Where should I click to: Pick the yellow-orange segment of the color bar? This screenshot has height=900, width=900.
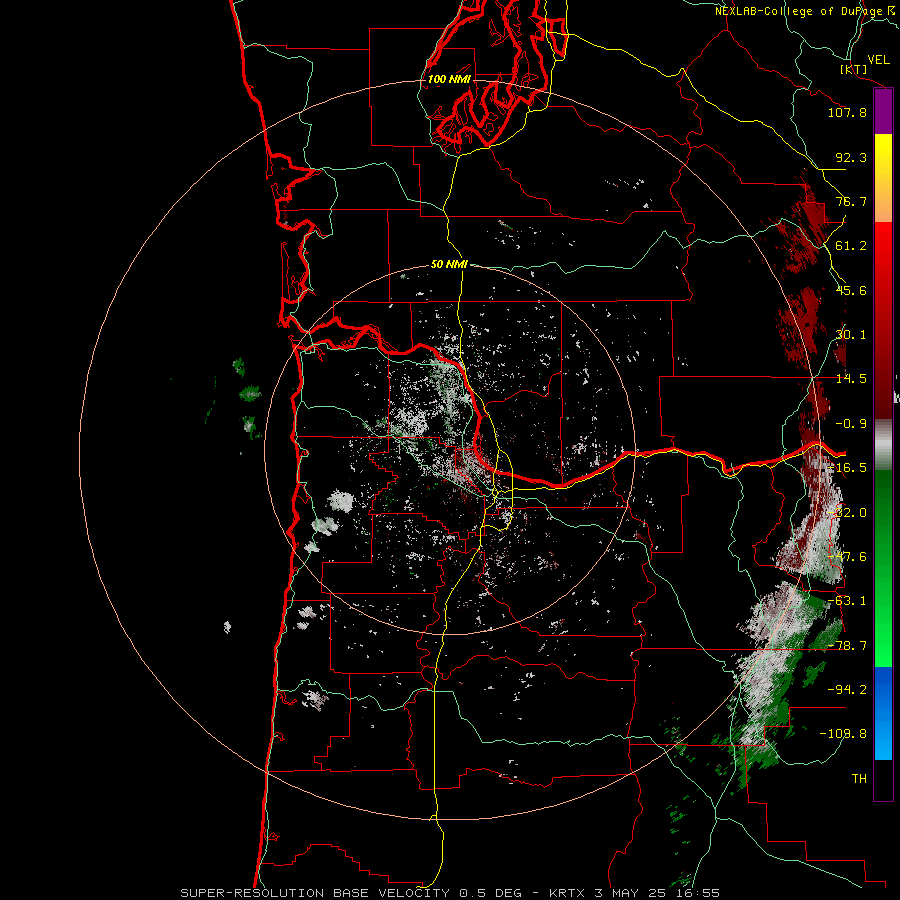pyautogui.click(x=883, y=179)
